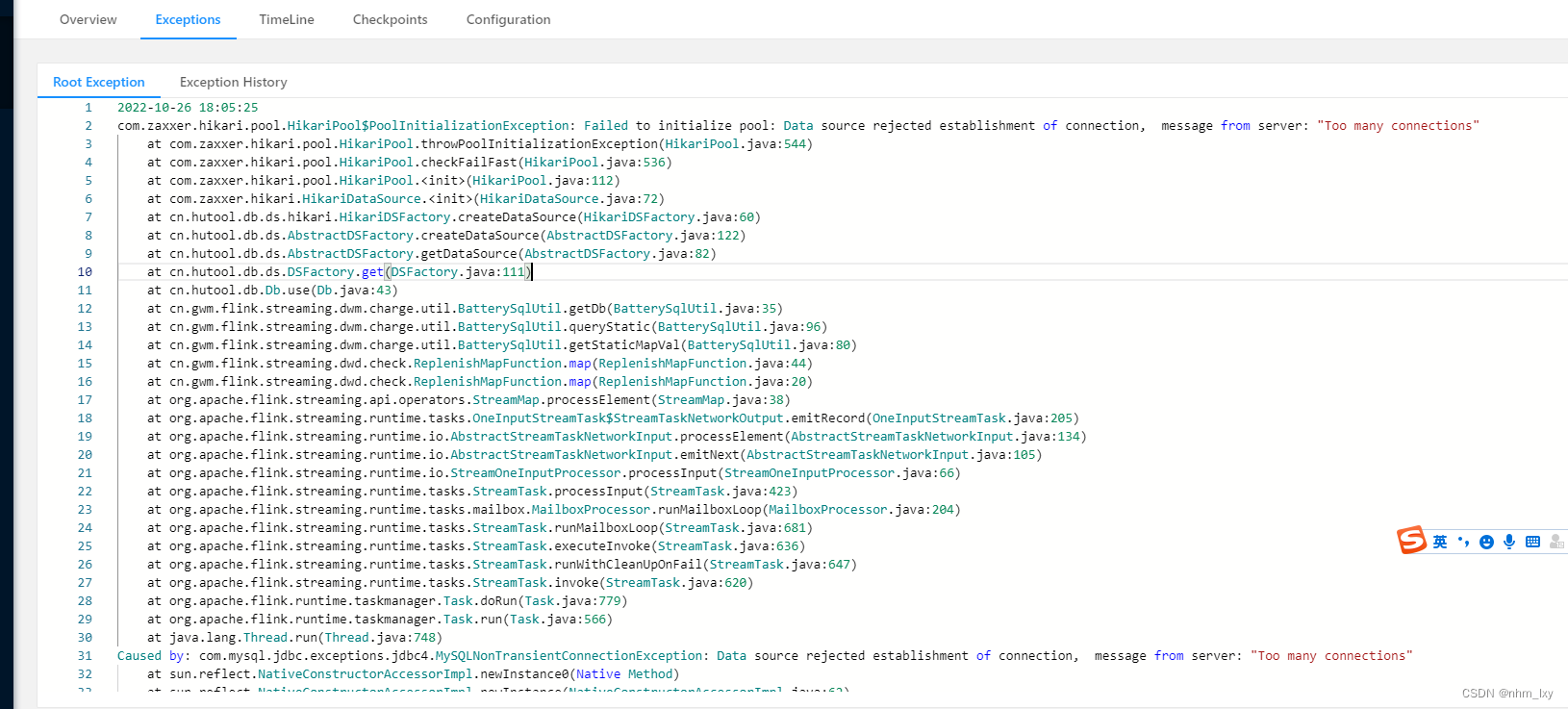The height and width of the screenshot is (709, 1568).
Task: Click BatterySqlUtil.java:35 on line 12
Action: tap(695, 309)
